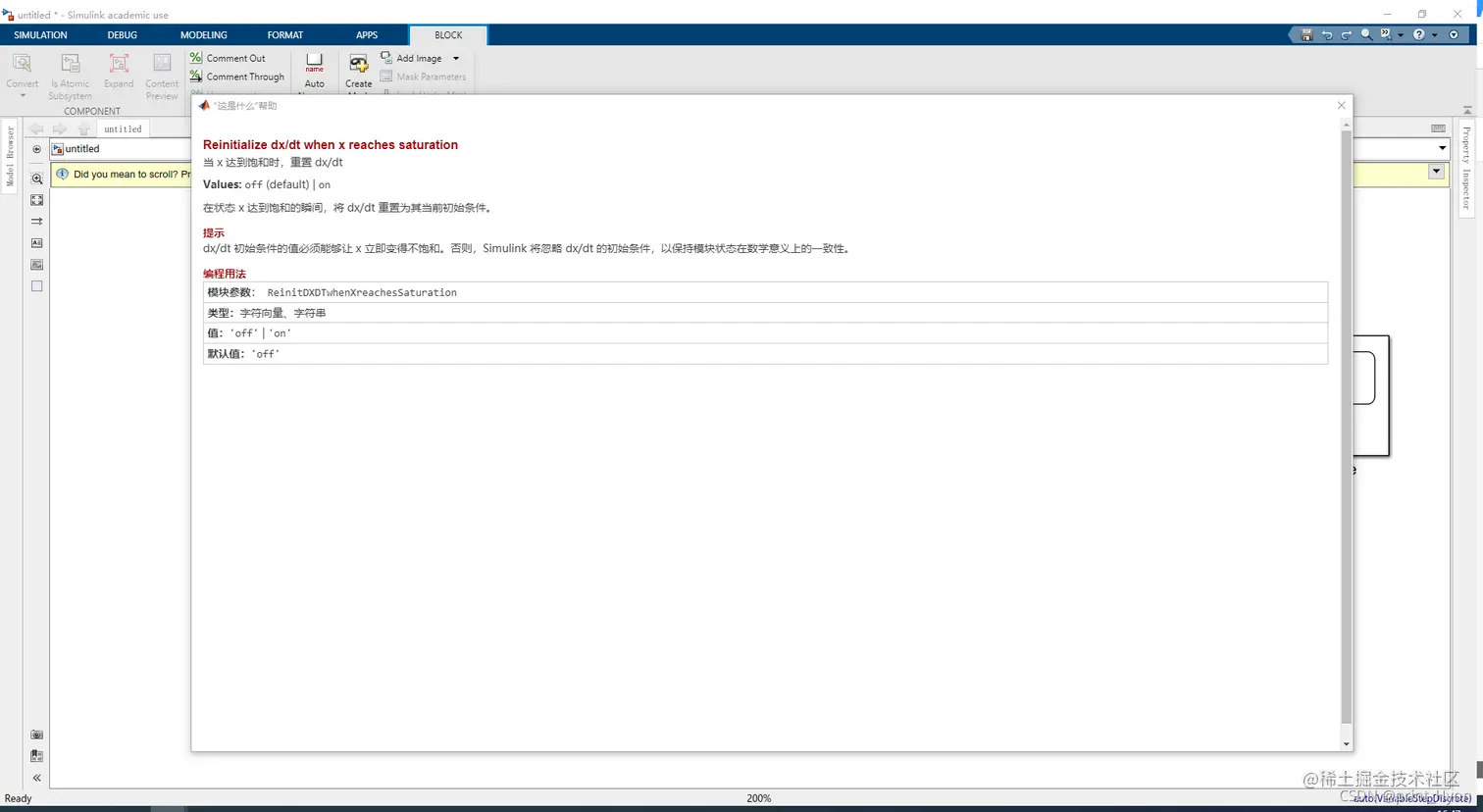Click the untitled breadcrumb in address bar
This screenshot has width=1483, height=812.
(82, 149)
